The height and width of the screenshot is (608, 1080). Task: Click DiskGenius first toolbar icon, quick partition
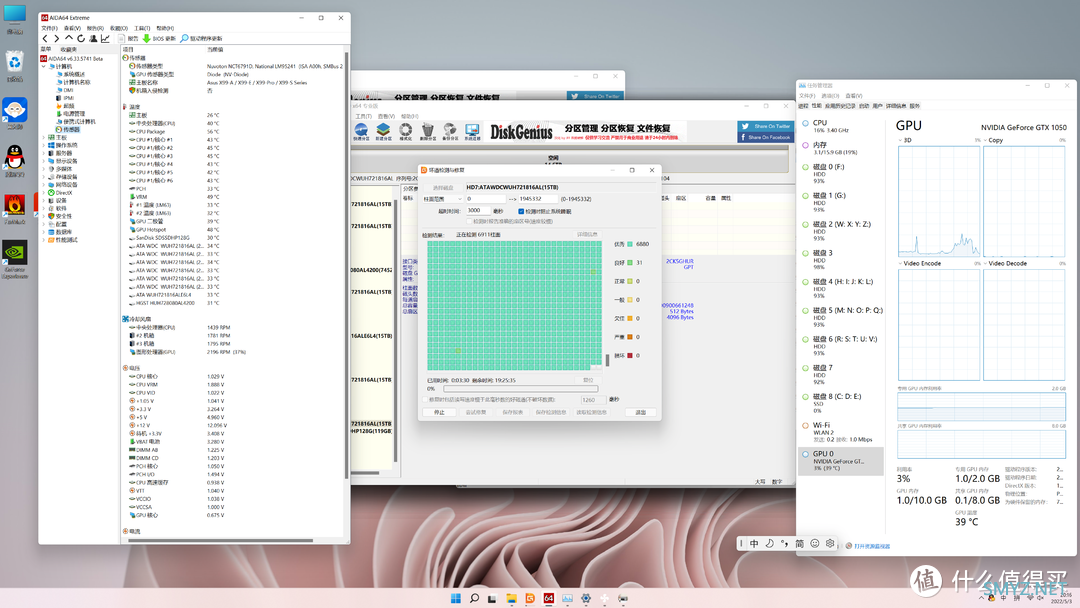[362, 132]
